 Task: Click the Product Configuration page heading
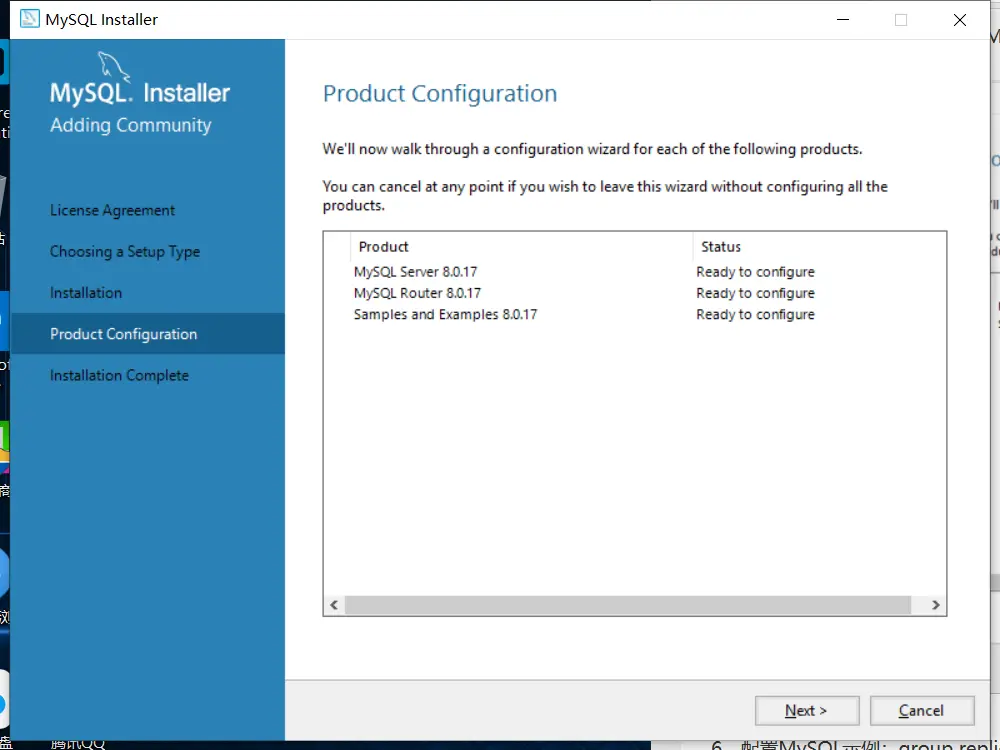coord(440,94)
